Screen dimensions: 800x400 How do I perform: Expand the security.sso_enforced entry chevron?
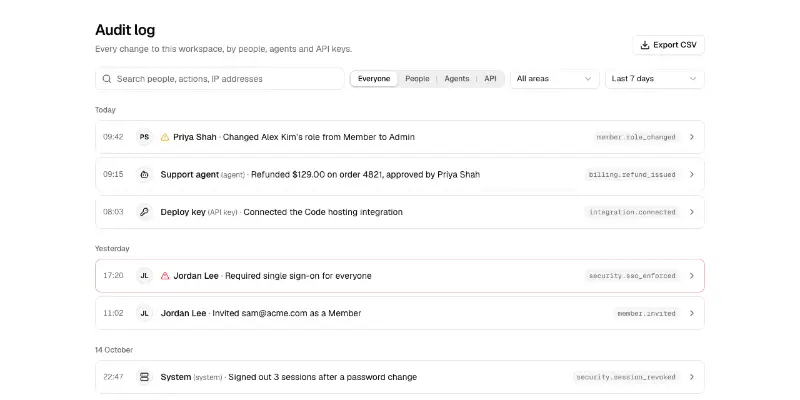pos(692,276)
